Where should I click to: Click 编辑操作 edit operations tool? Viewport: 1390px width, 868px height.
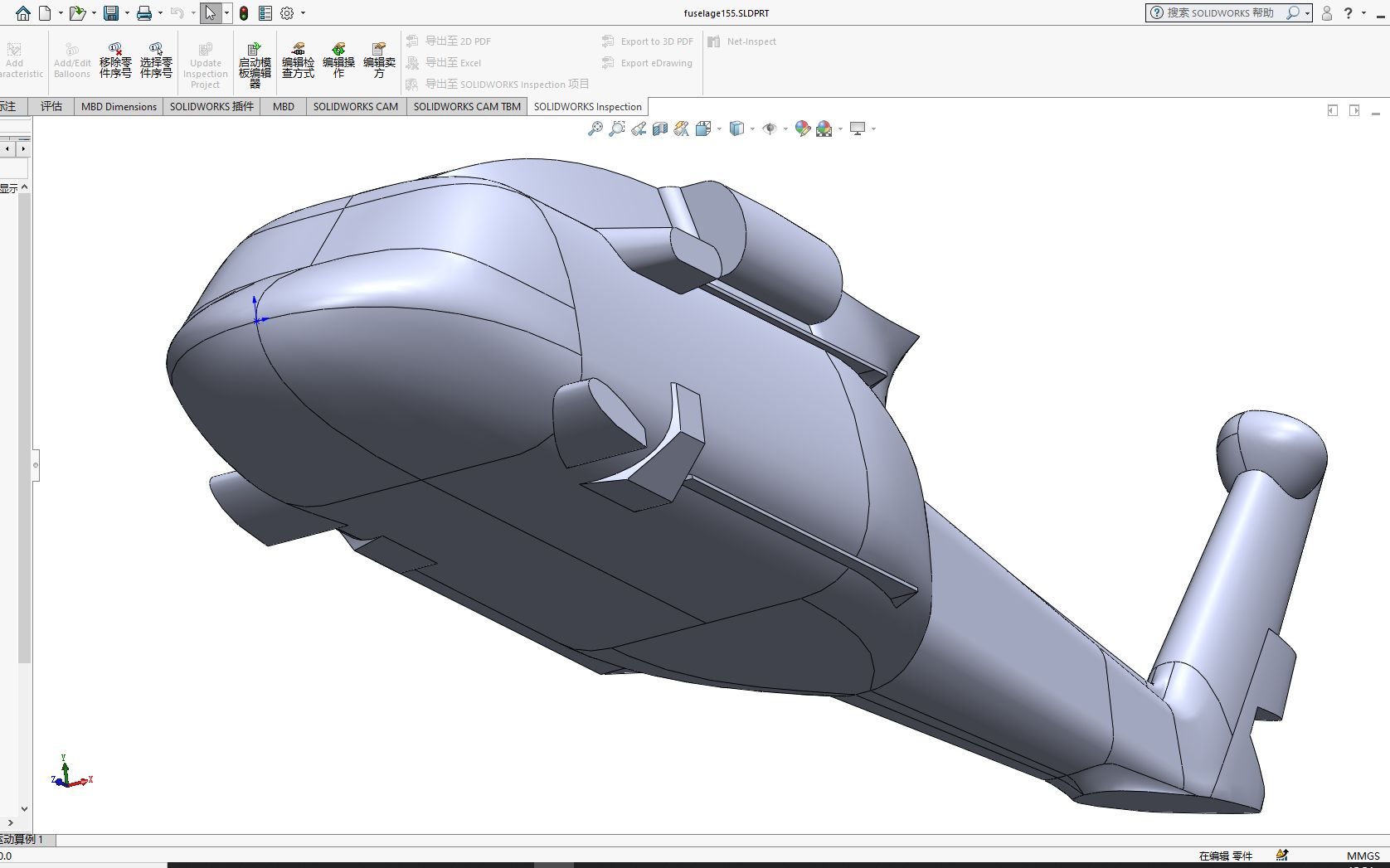tap(338, 61)
